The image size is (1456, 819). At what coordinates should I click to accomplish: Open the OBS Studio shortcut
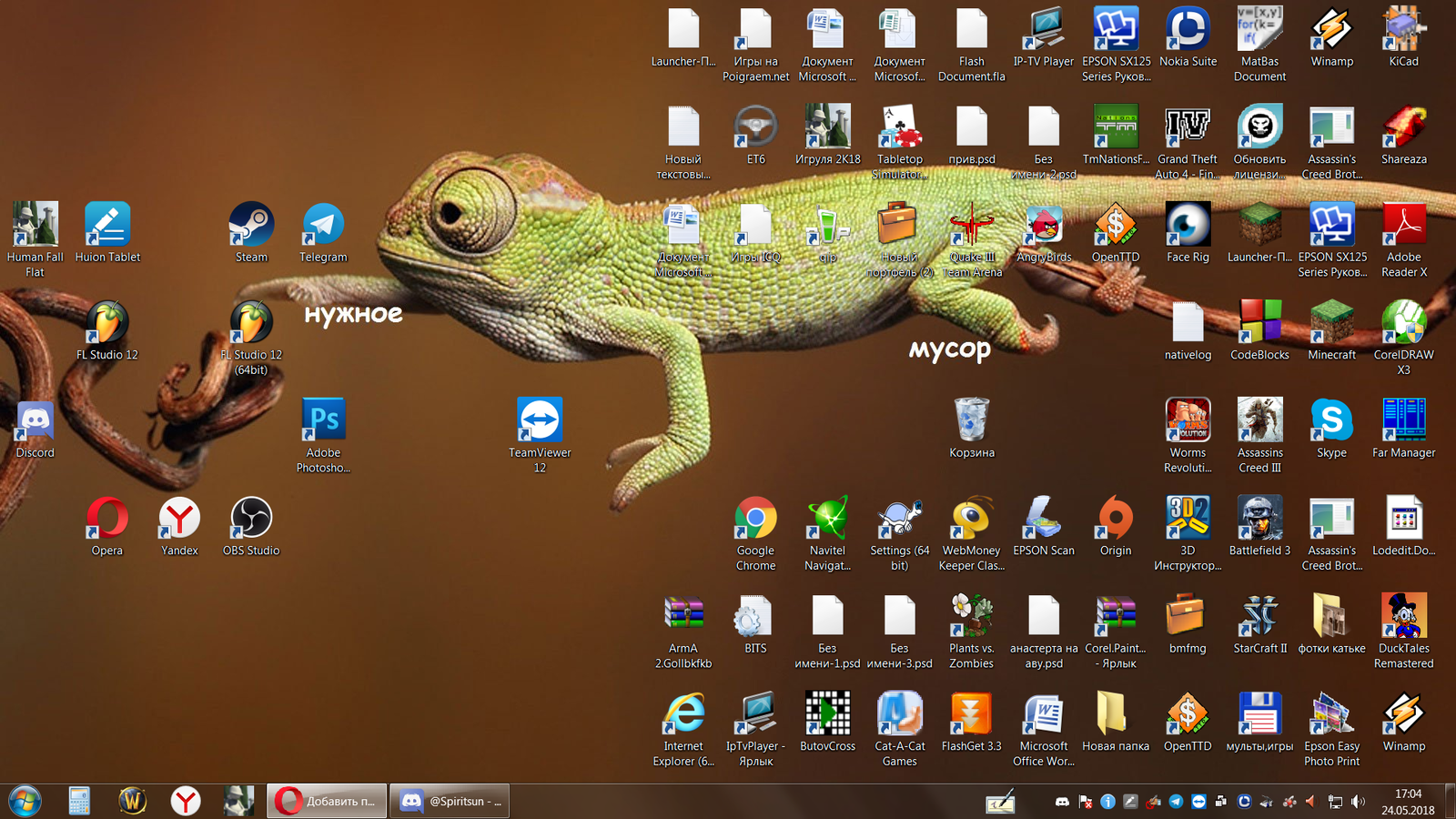click(x=251, y=526)
